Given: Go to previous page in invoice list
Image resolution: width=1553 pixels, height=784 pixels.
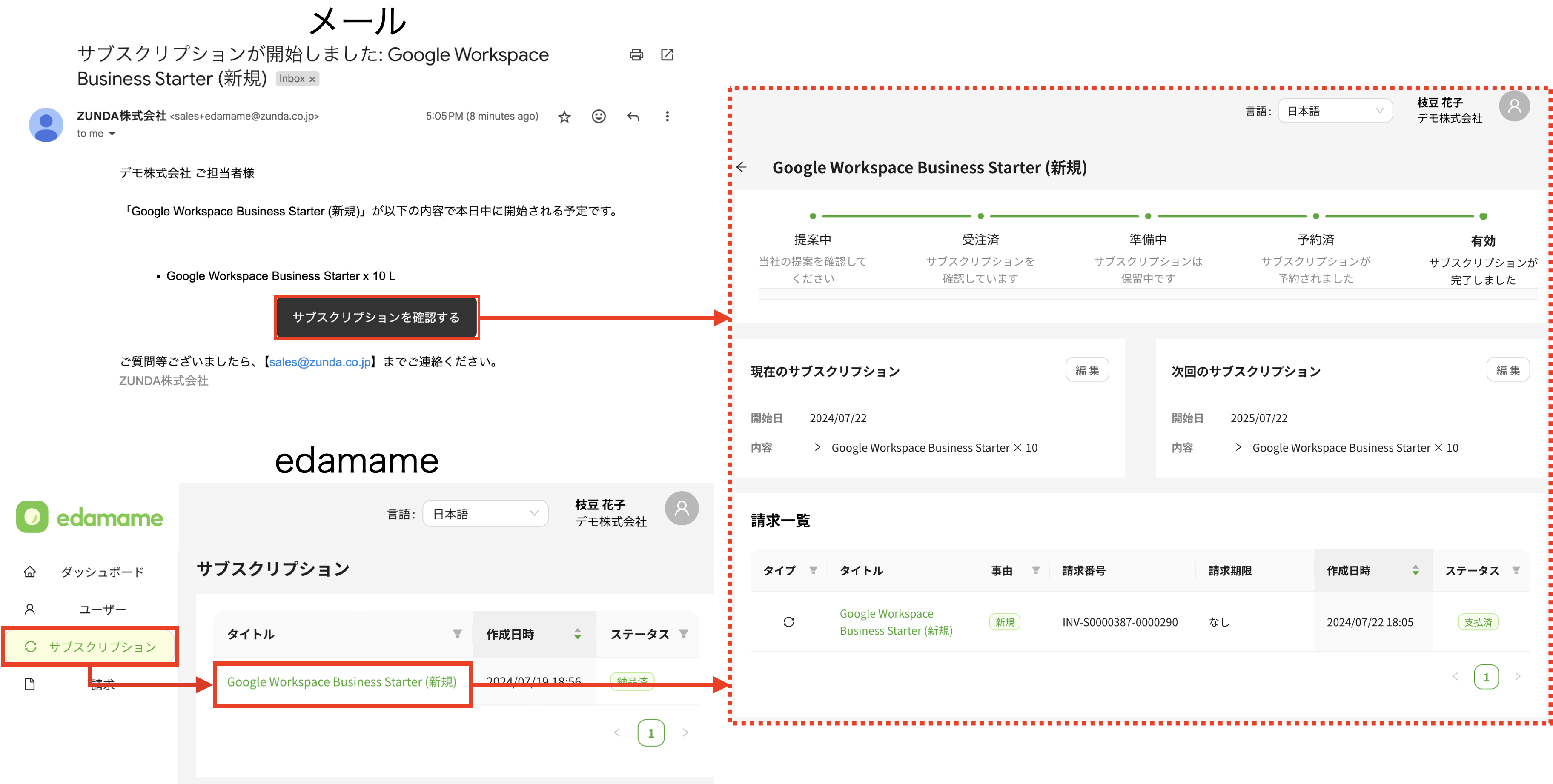Looking at the screenshot, I should pyautogui.click(x=1456, y=677).
